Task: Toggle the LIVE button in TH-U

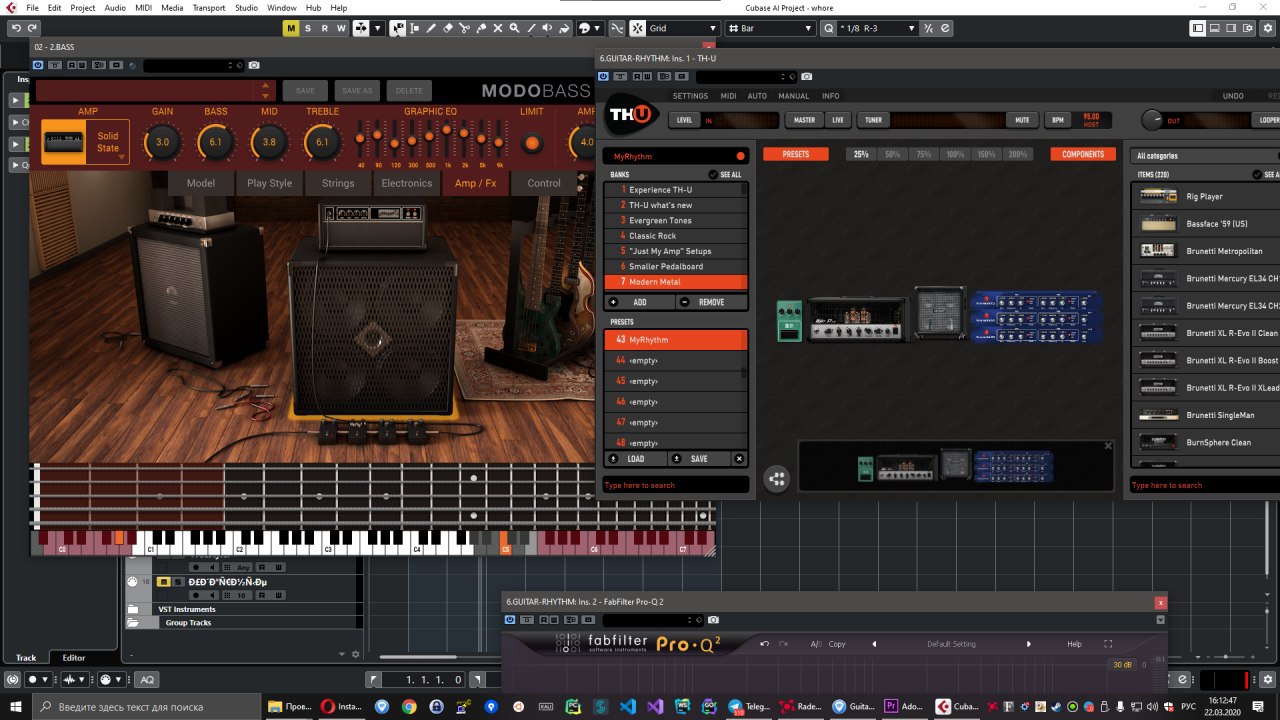Action: (837, 120)
